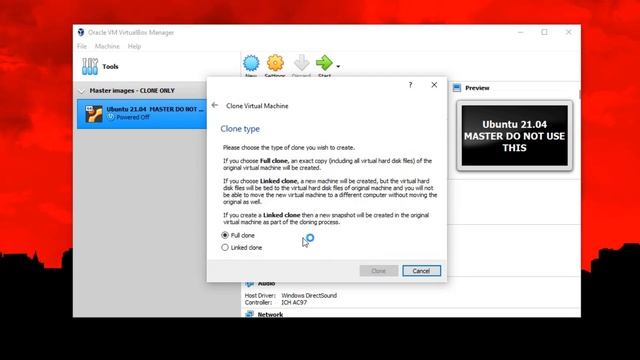640x360 pixels.
Task: Open the Help menu
Action: (134, 46)
